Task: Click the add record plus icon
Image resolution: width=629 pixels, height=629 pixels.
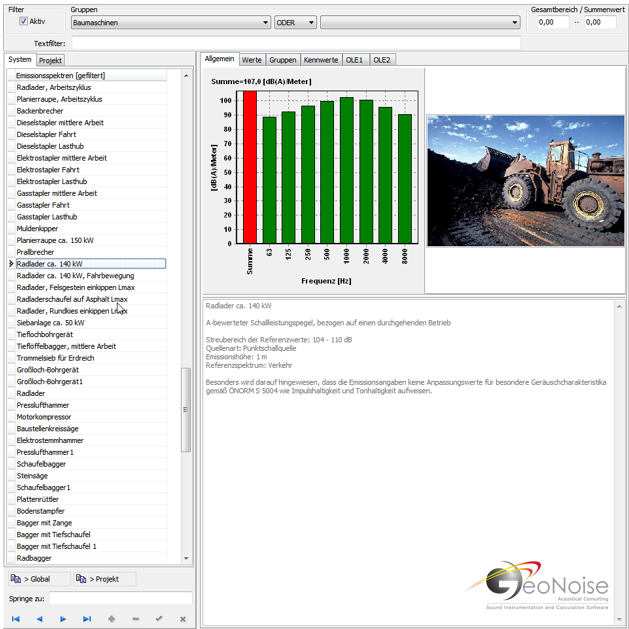Action: 111,619
